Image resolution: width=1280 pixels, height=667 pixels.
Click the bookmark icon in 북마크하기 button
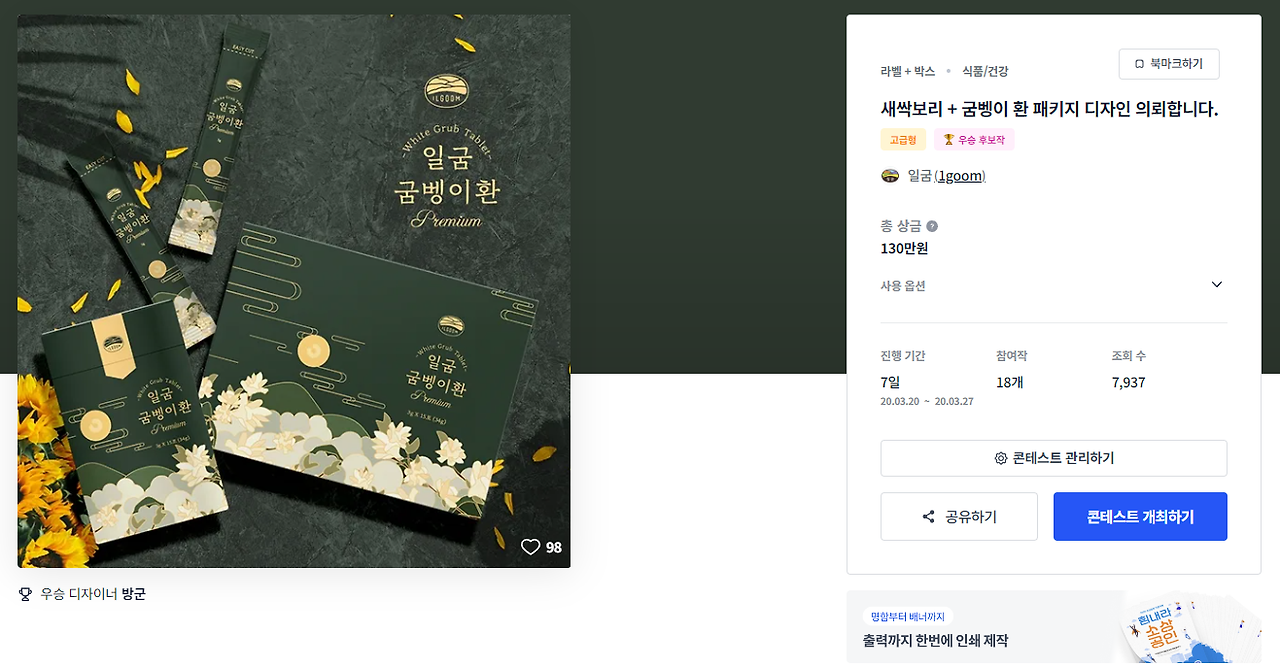(x=1139, y=64)
